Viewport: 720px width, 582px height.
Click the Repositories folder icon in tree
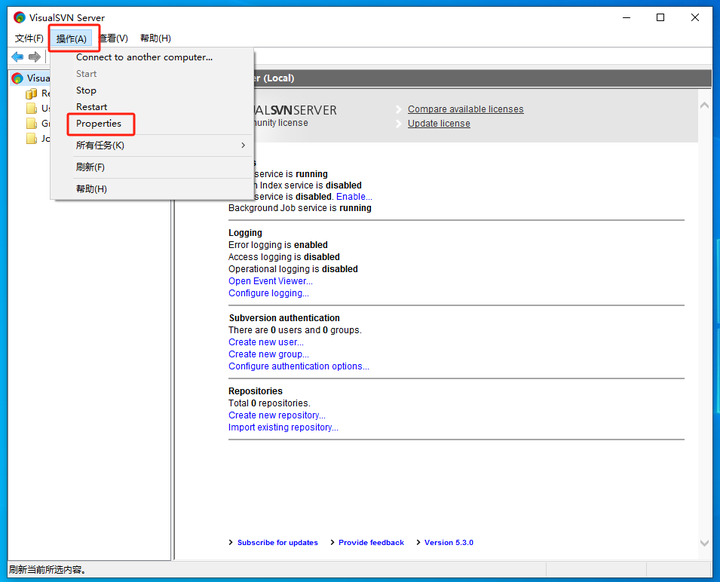pyautogui.click(x=31, y=94)
